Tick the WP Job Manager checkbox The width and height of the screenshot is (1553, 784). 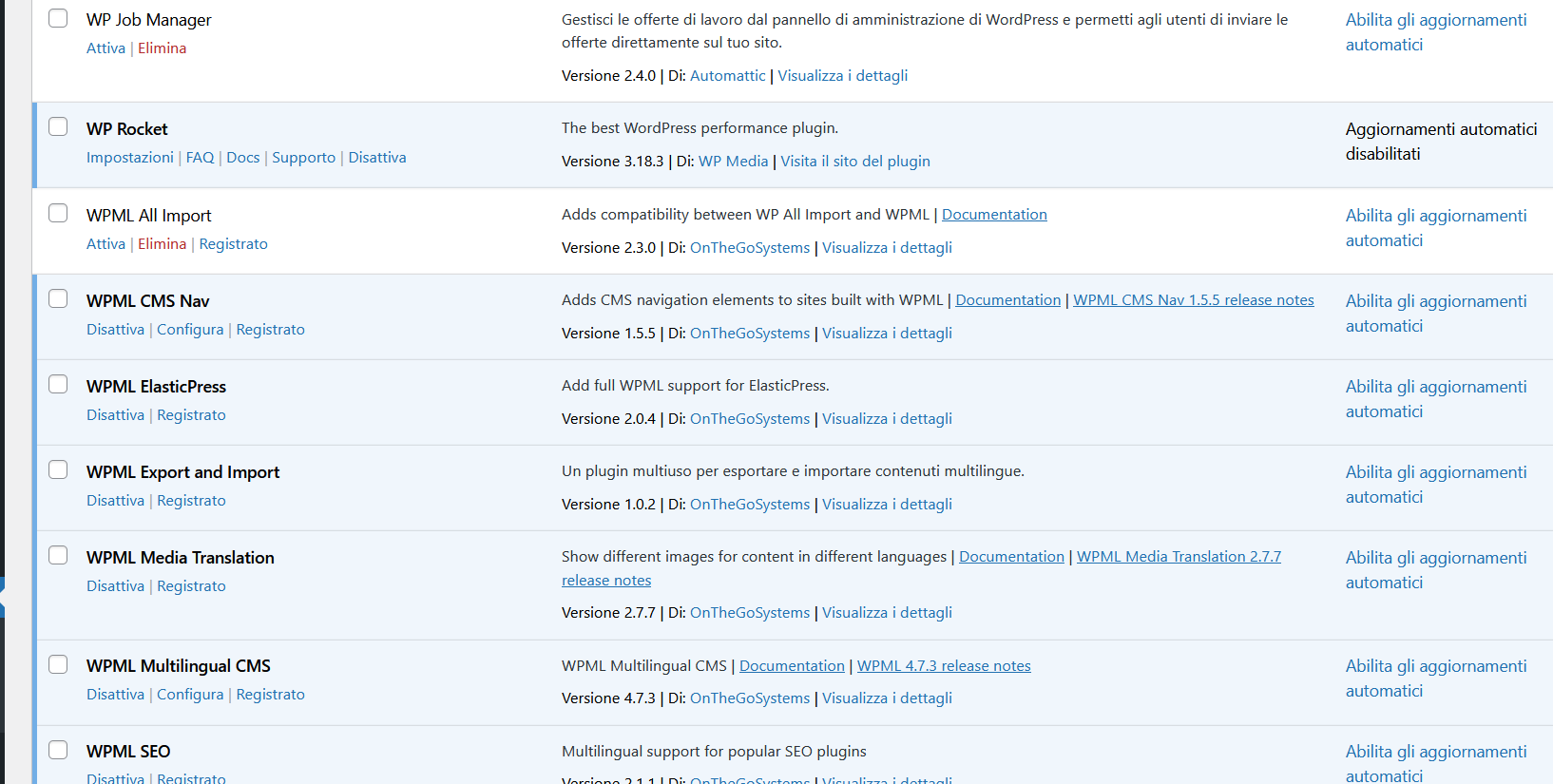(x=58, y=18)
